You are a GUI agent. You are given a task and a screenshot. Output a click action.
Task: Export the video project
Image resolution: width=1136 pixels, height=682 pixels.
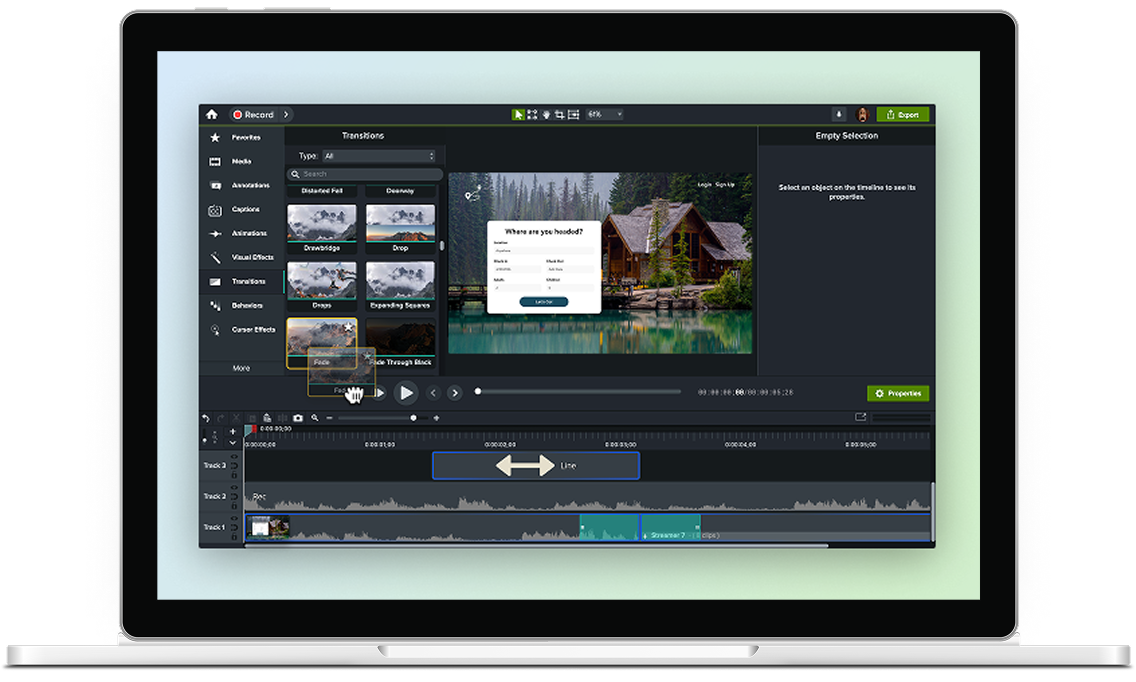pos(903,115)
